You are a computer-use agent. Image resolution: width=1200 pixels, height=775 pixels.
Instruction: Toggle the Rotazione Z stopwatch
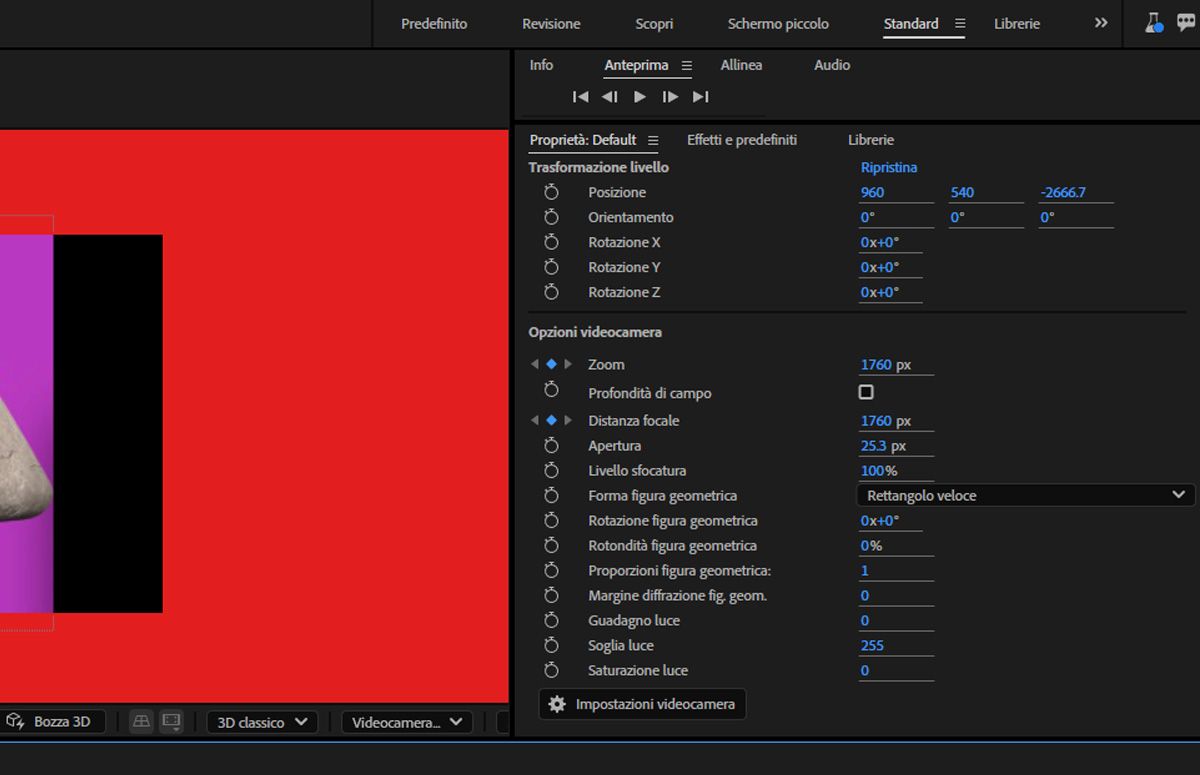[551, 292]
